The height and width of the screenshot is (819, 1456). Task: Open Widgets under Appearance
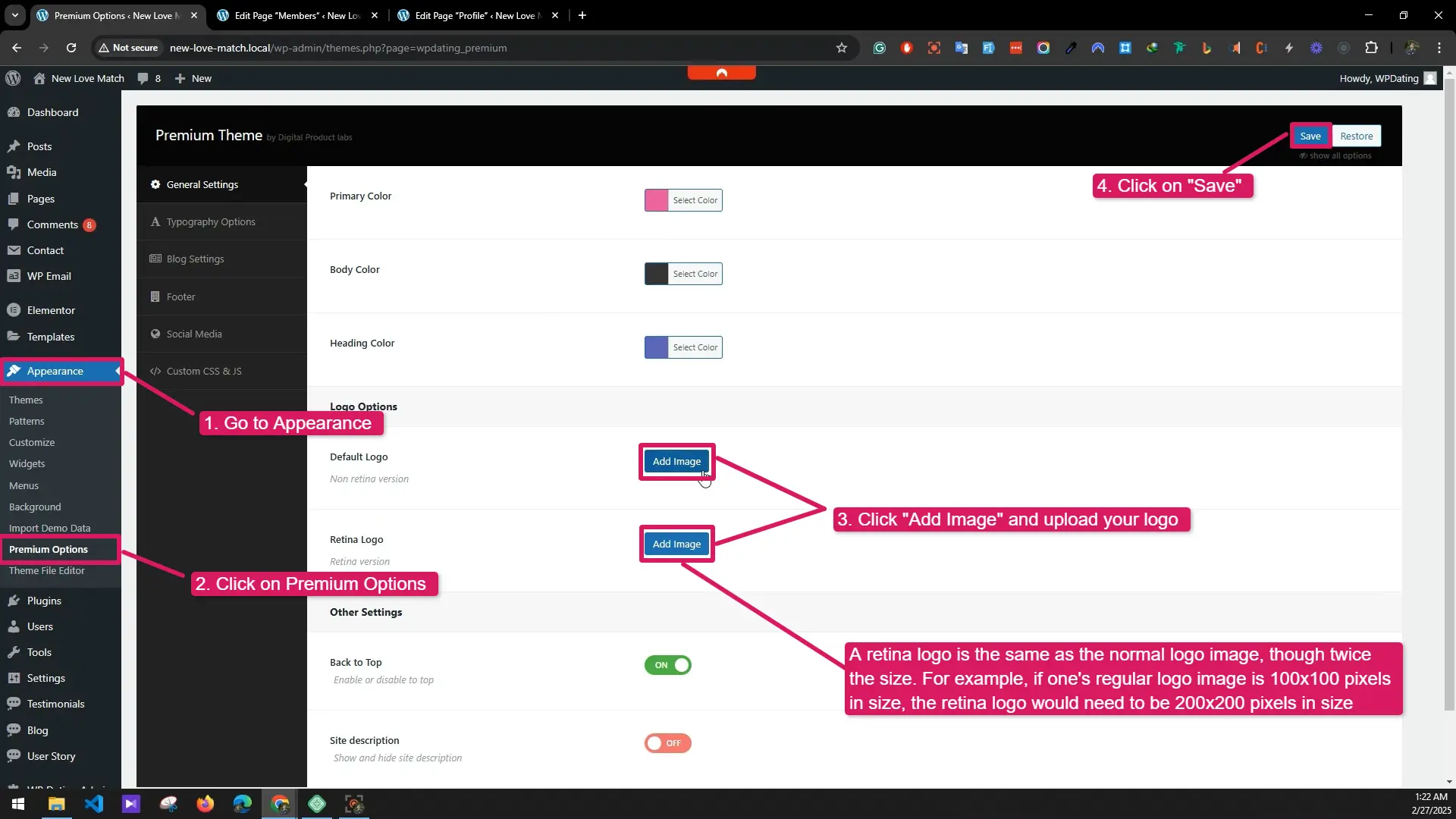pos(27,463)
